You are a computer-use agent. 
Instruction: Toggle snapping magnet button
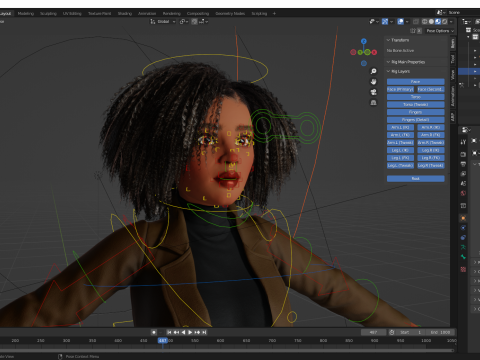click(x=194, y=21)
